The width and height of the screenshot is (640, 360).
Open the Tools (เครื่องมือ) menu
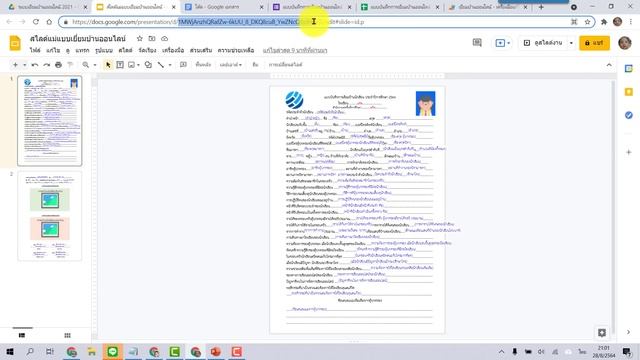coord(173,50)
